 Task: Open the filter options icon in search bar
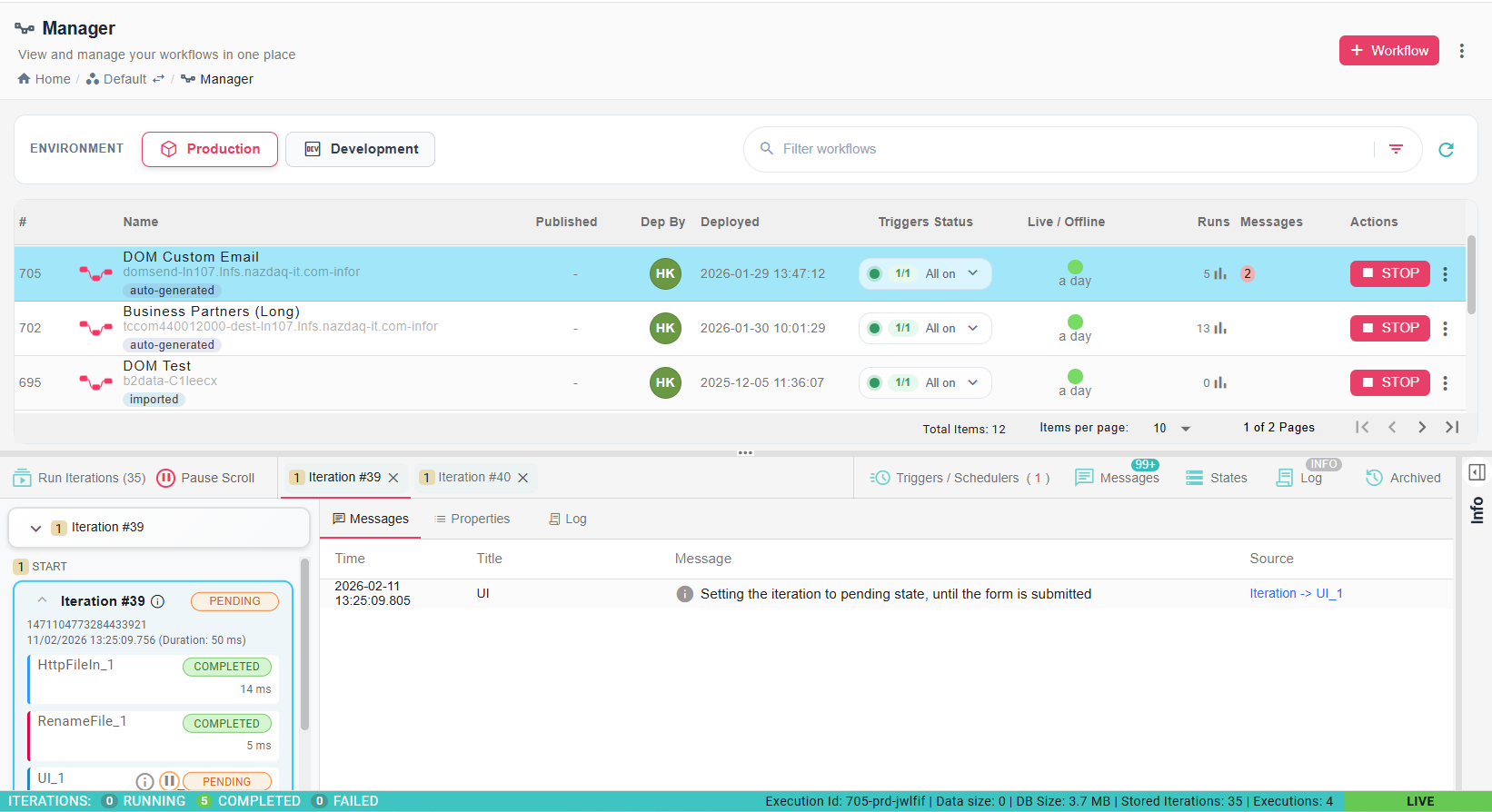pos(1396,149)
